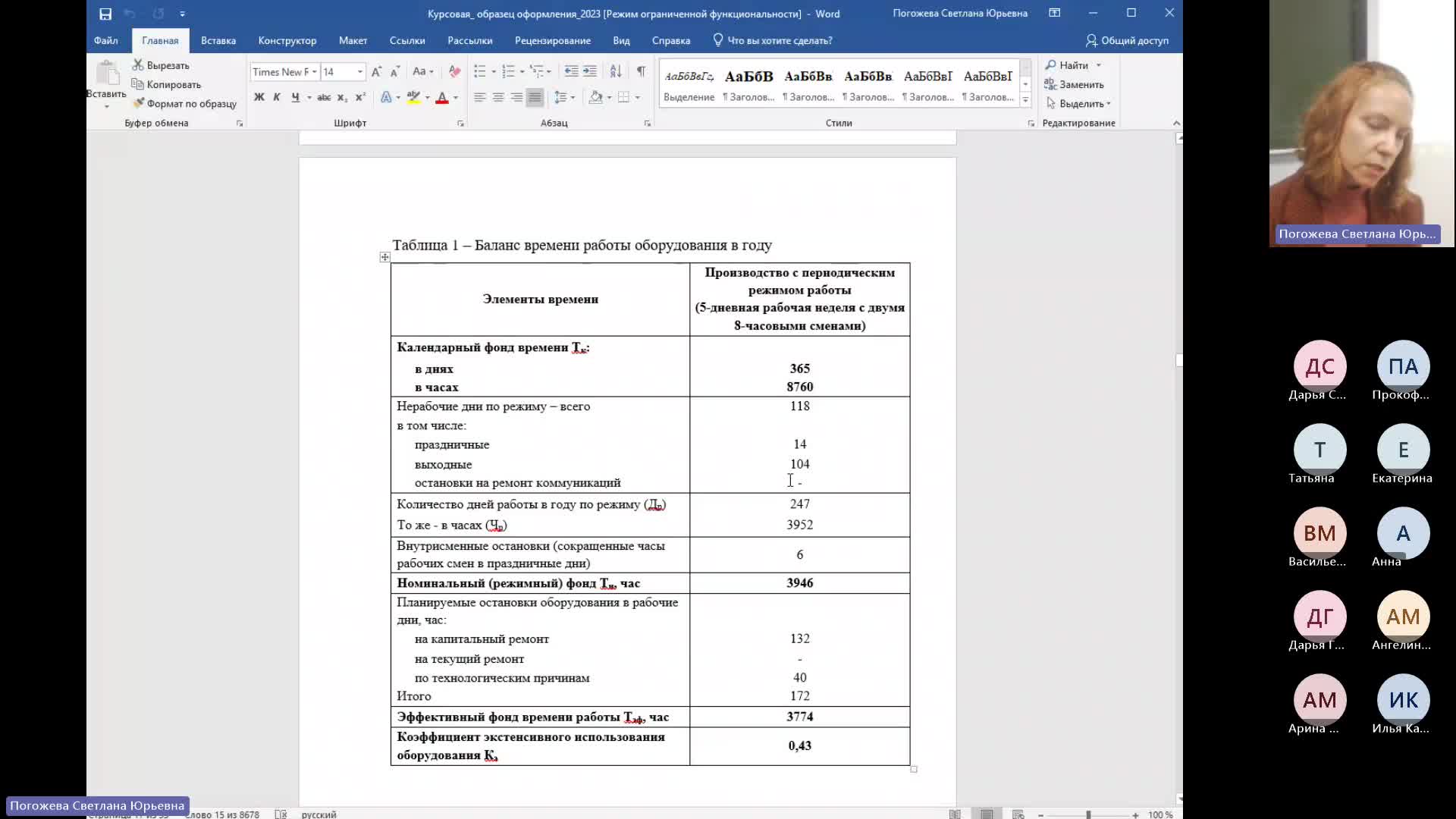1456x819 pixels.
Task: Toggle Bold formatting (Ж)
Action: (x=259, y=97)
